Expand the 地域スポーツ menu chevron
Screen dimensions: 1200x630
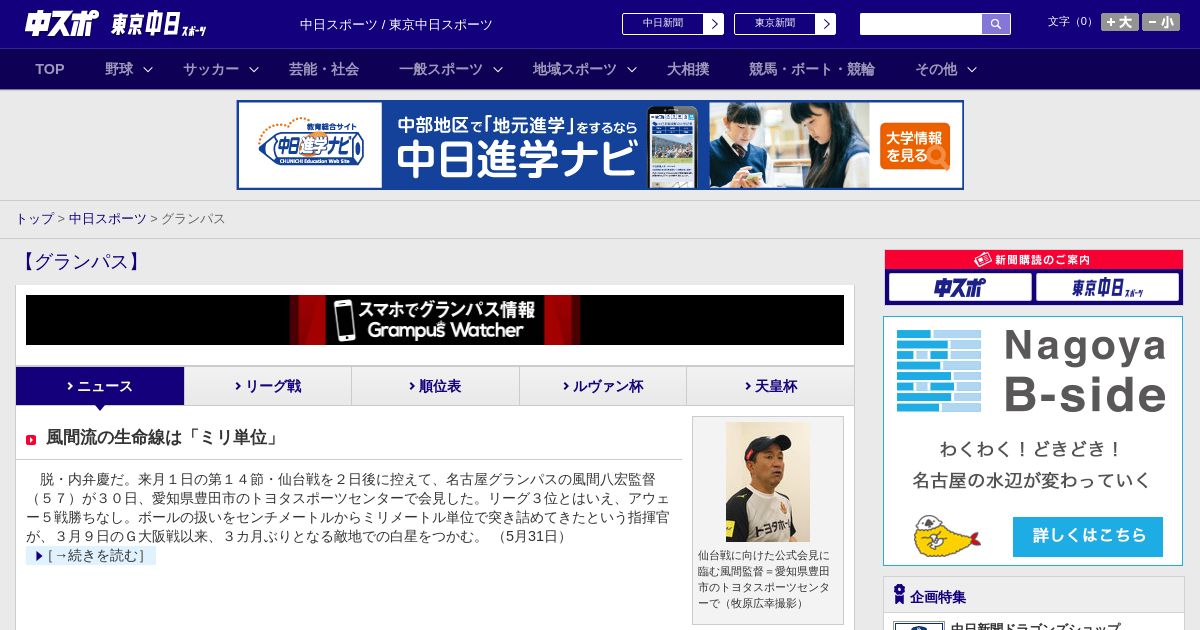632,69
